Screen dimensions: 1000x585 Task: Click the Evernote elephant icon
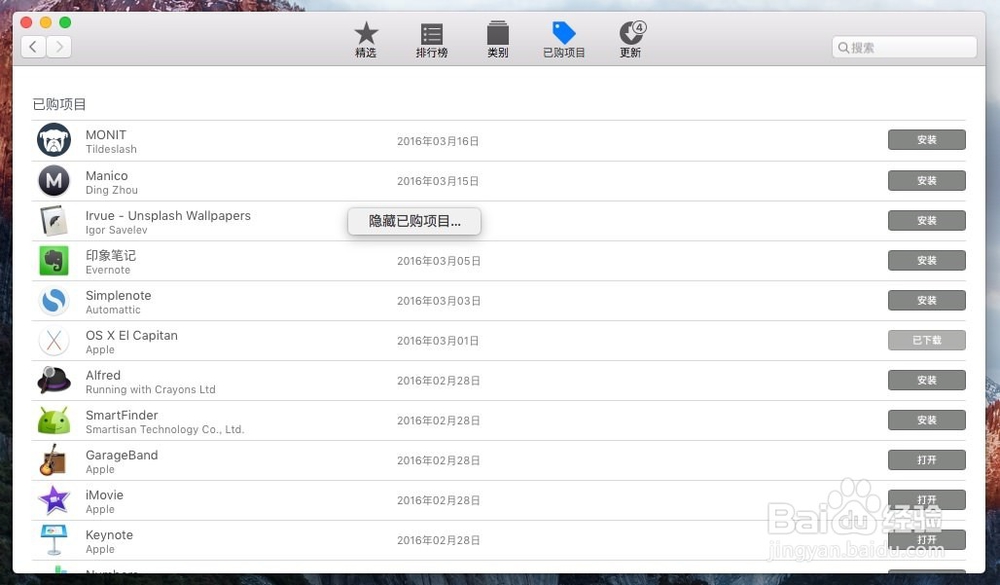[x=54, y=260]
